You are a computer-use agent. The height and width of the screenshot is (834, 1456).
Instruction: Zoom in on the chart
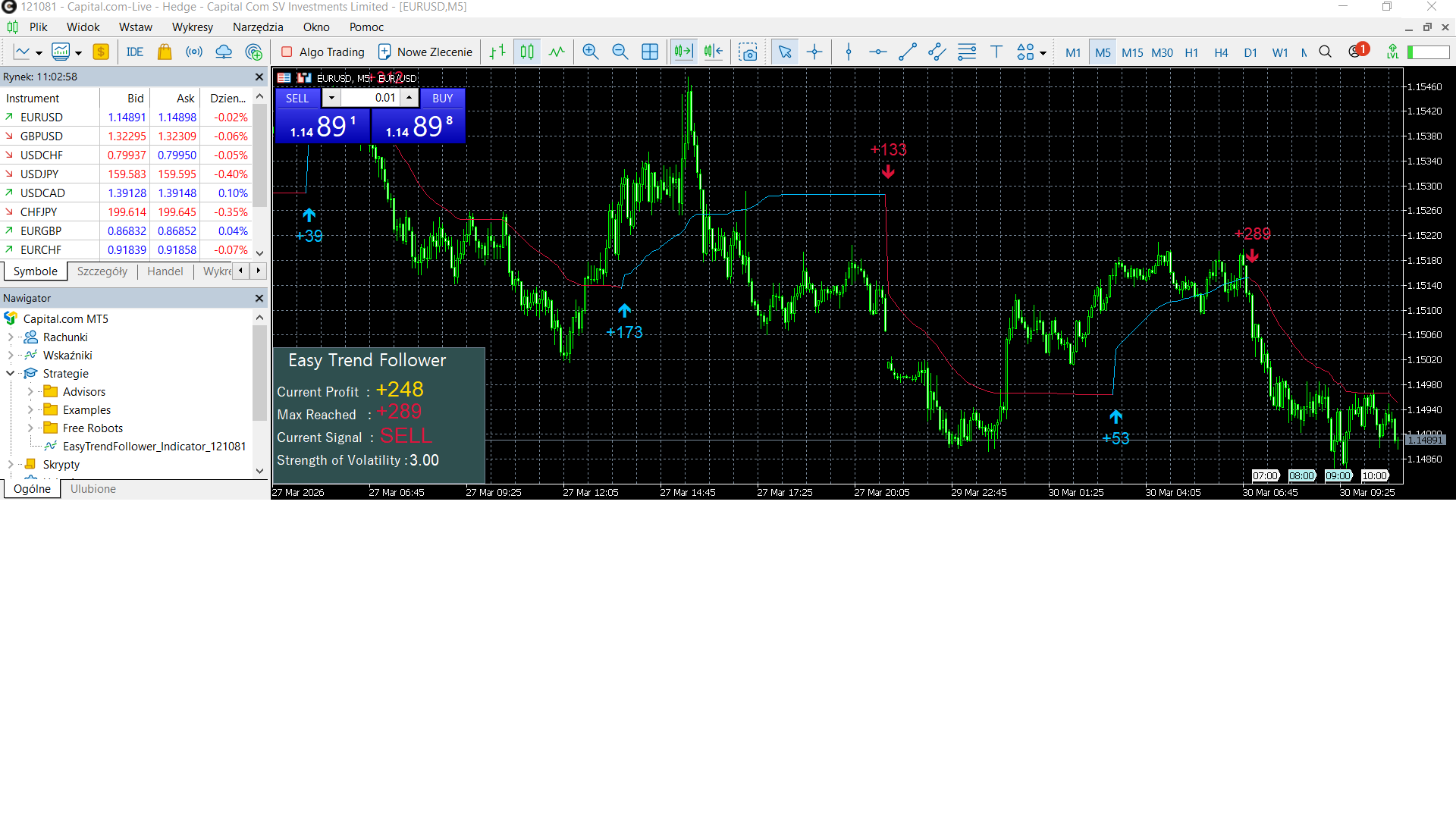tap(590, 52)
